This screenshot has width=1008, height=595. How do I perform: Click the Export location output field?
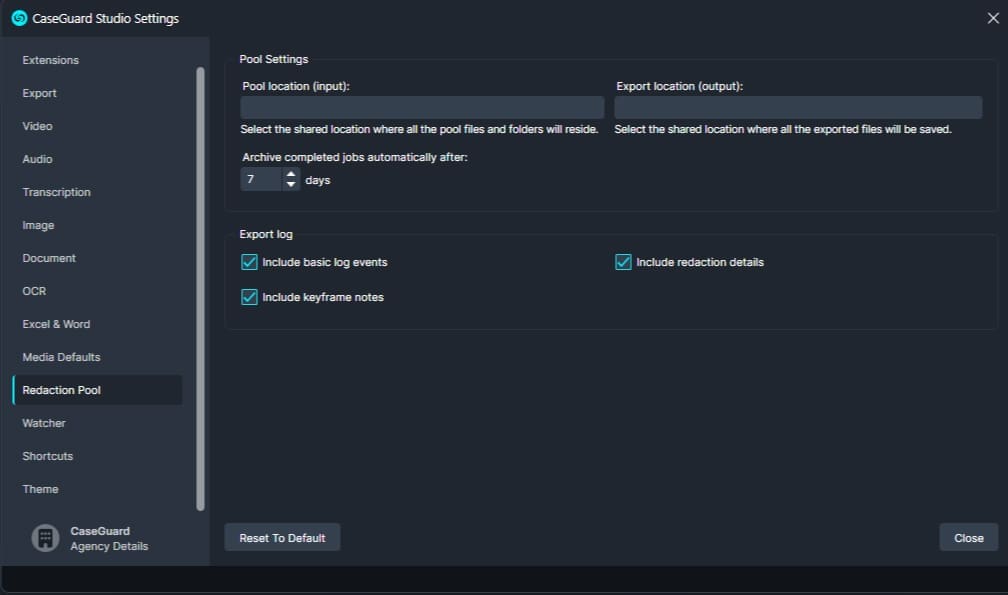pyautogui.click(x=798, y=108)
